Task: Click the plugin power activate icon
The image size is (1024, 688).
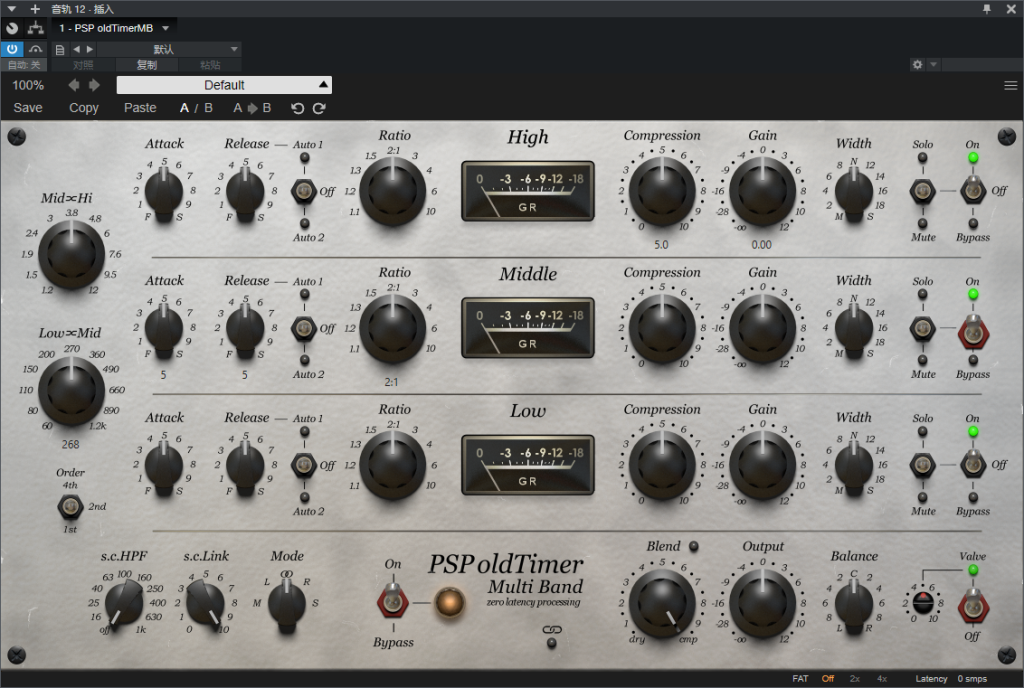Action: tap(12, 49)
